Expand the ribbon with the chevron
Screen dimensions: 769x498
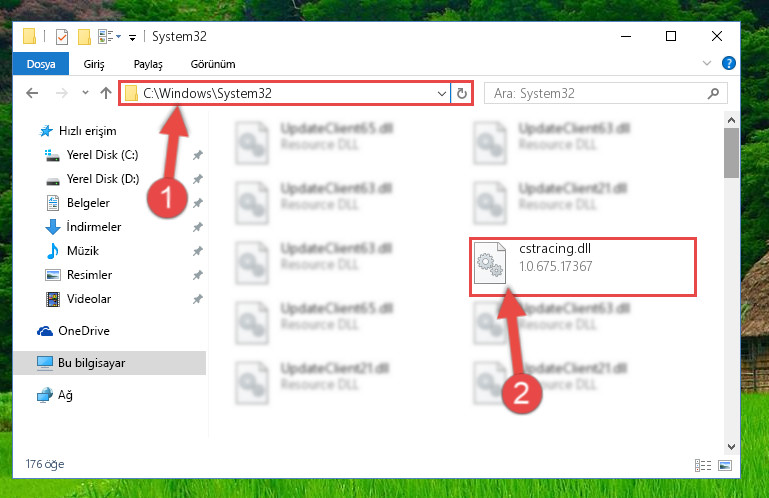[x=707, y=63]
